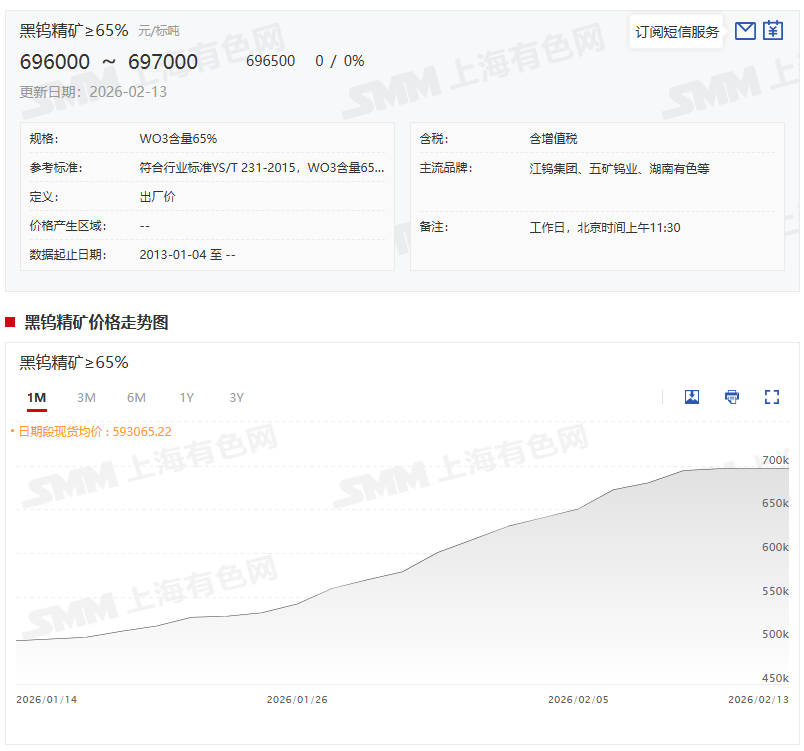Switch chart to 1Y range

point(187,398)
